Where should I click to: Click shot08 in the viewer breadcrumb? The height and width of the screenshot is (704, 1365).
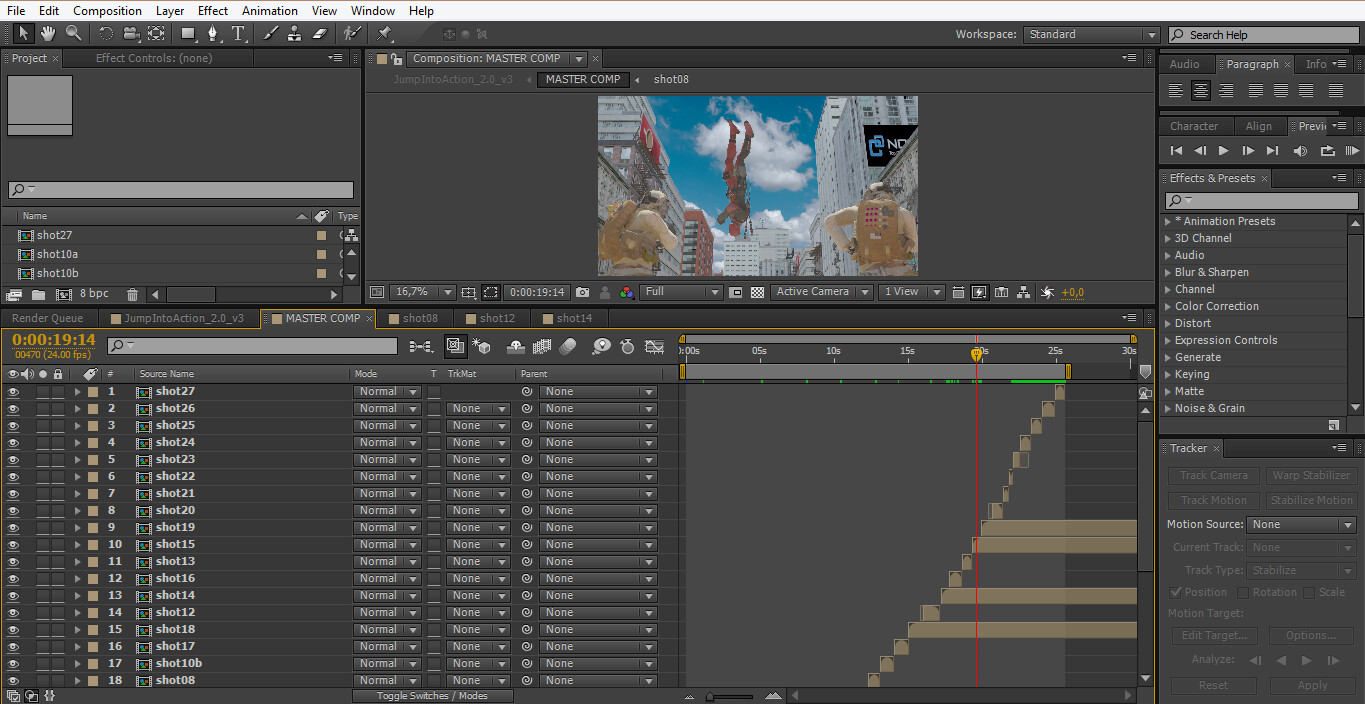pyautogui.click(x=671, y=79)
